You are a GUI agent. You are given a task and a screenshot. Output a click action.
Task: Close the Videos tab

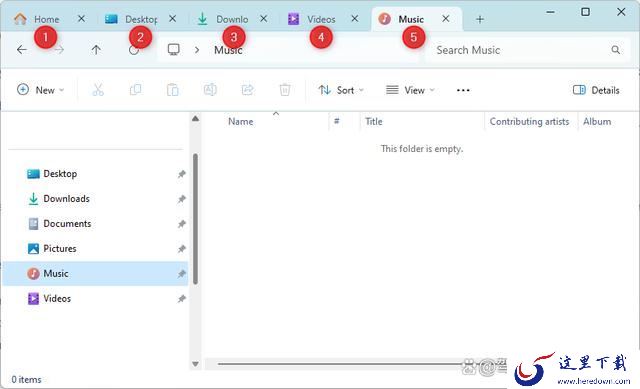coord(355,19)
